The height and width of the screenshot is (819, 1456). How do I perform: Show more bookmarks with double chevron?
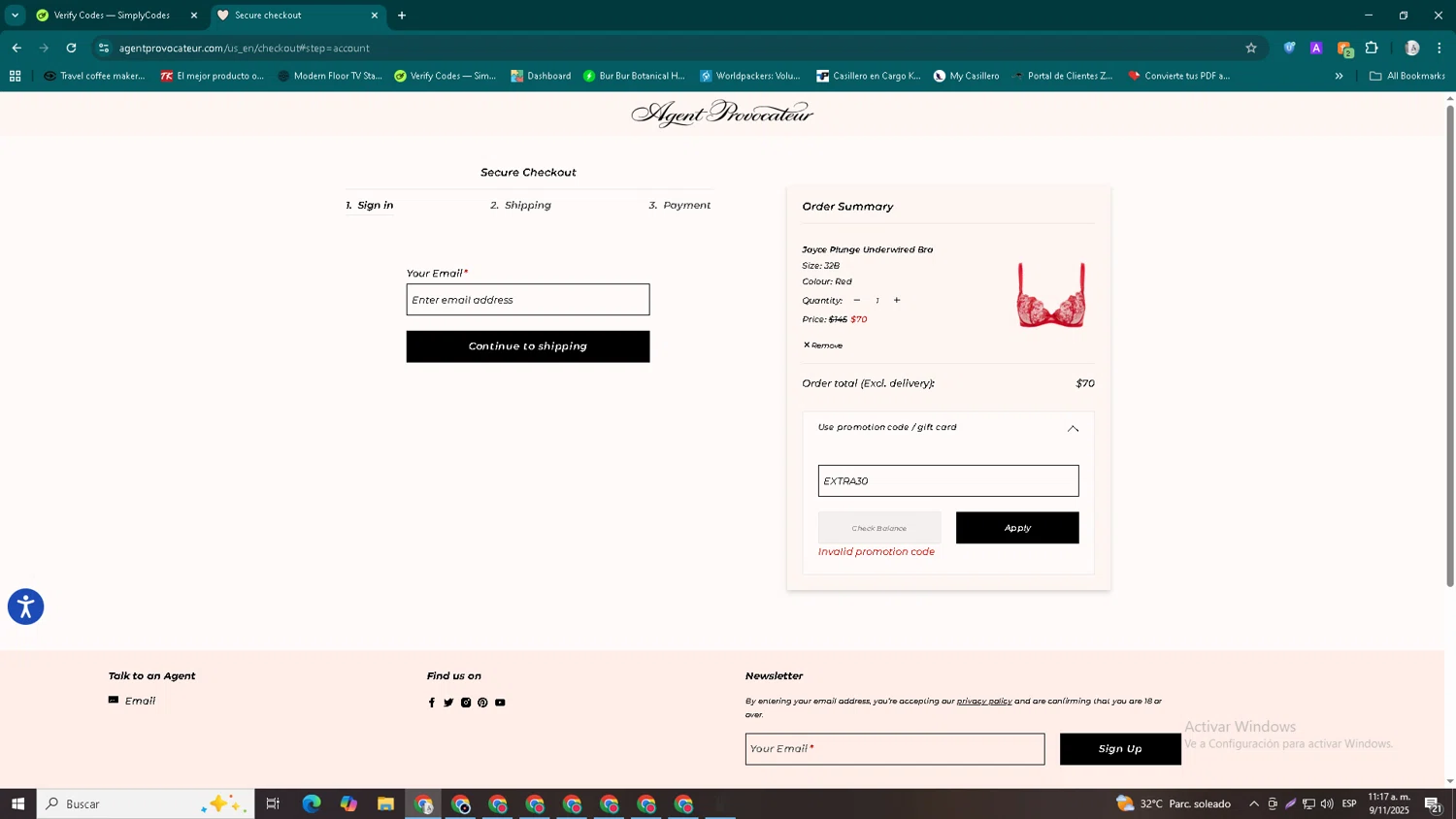(1339, 76)
